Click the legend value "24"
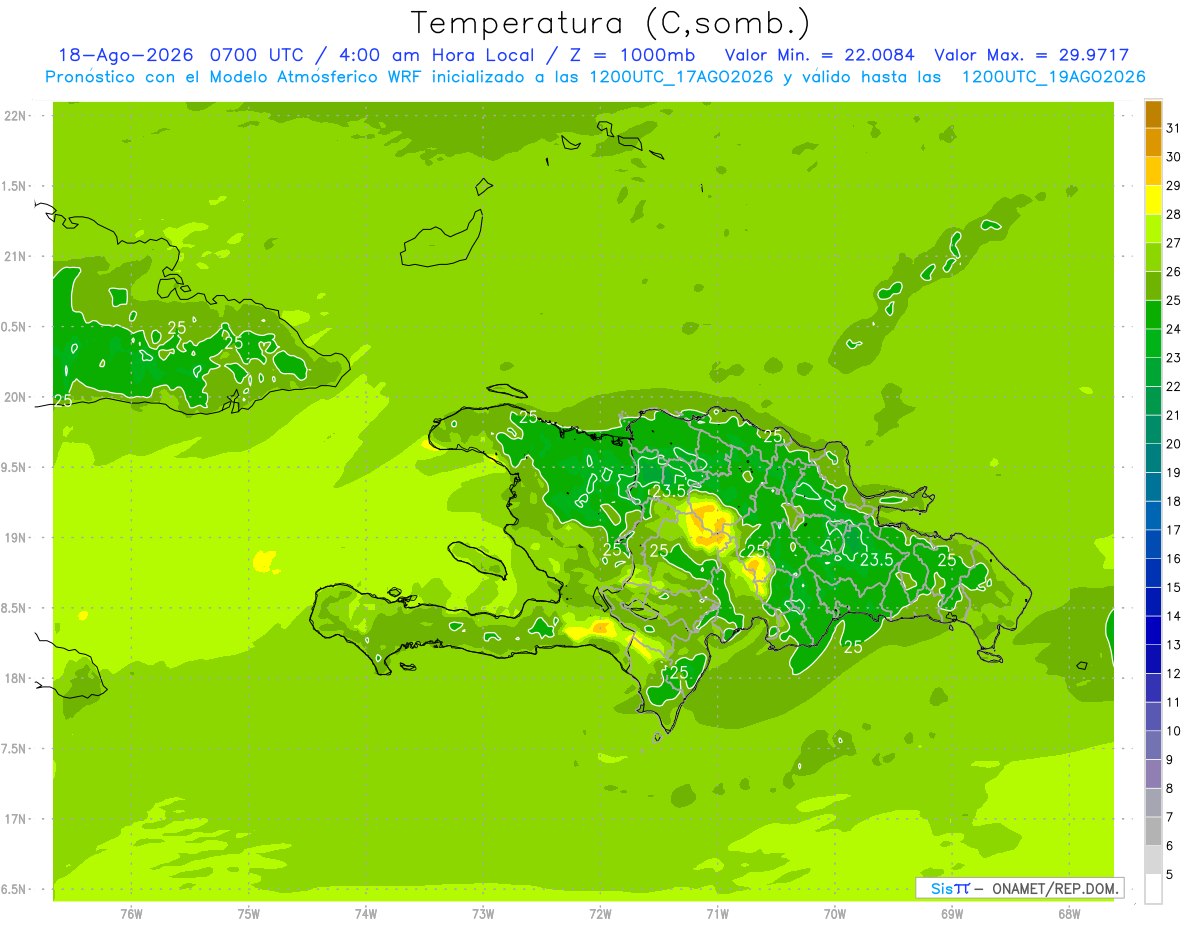1200x927 pixels. 1173,329
